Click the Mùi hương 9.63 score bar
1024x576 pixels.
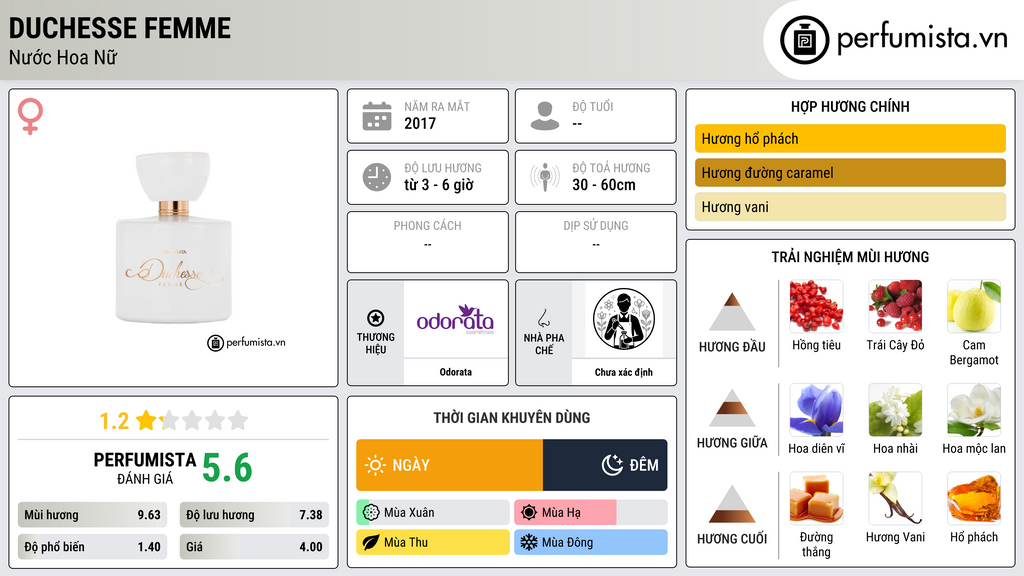coord(92,515)
